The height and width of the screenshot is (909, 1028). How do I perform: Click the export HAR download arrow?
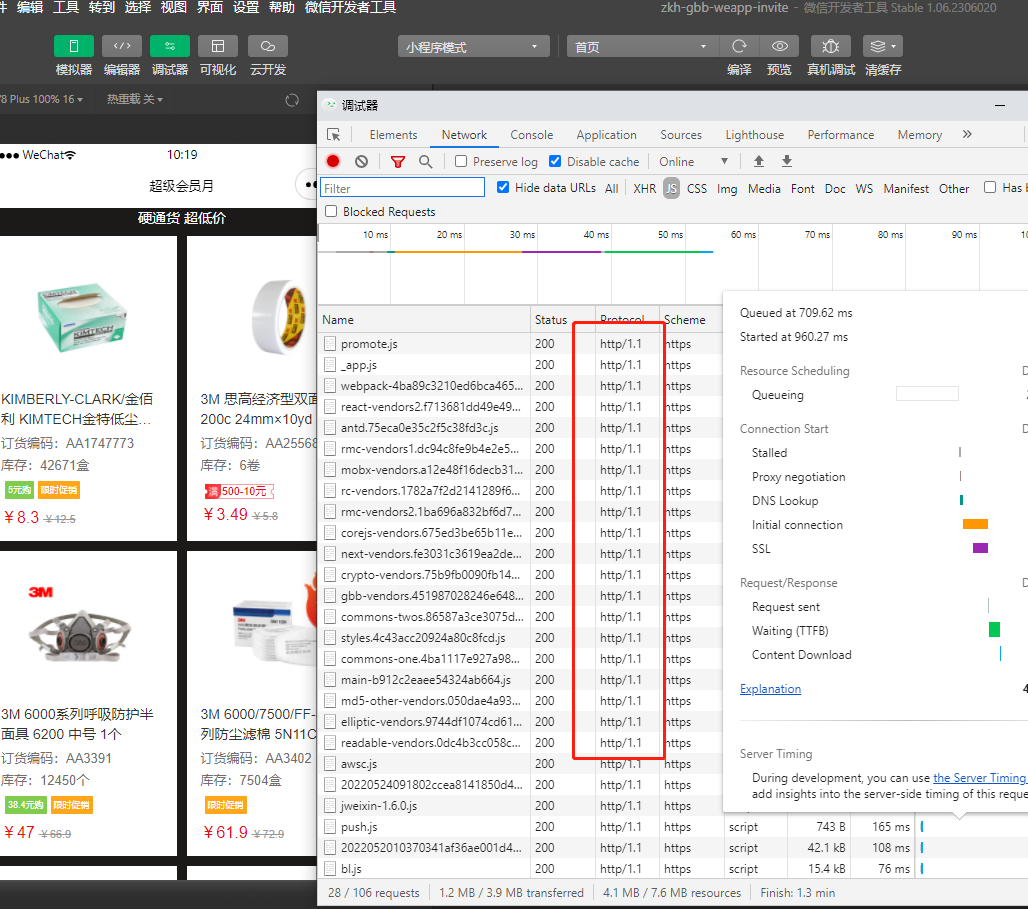click(x=787, y=161)
